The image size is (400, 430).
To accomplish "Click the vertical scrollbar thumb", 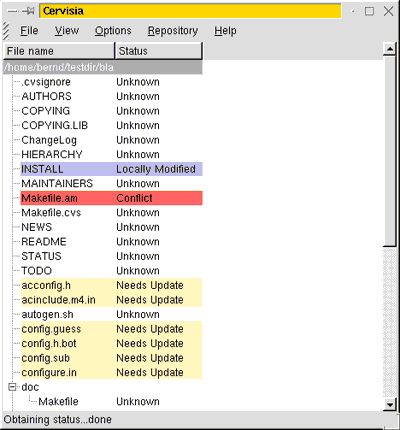I will (x=389, y=151).
